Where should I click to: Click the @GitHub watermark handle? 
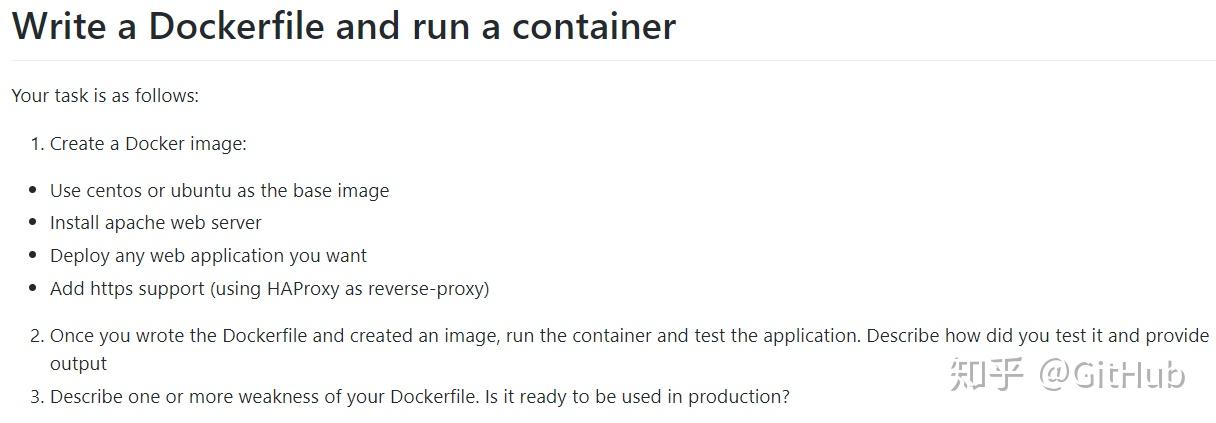[x=1112, y=374]
